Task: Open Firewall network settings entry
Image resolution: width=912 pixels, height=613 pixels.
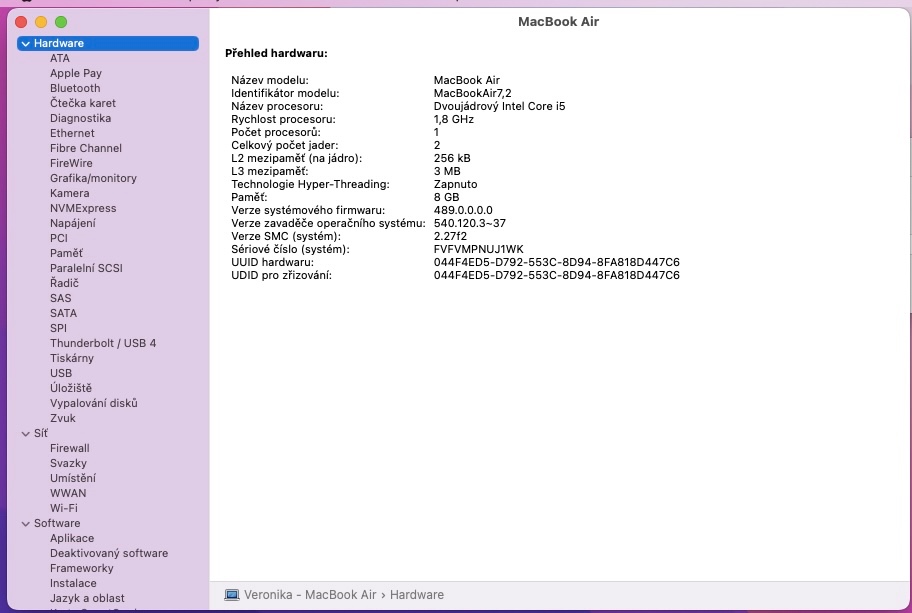Action: coord(70,448)
